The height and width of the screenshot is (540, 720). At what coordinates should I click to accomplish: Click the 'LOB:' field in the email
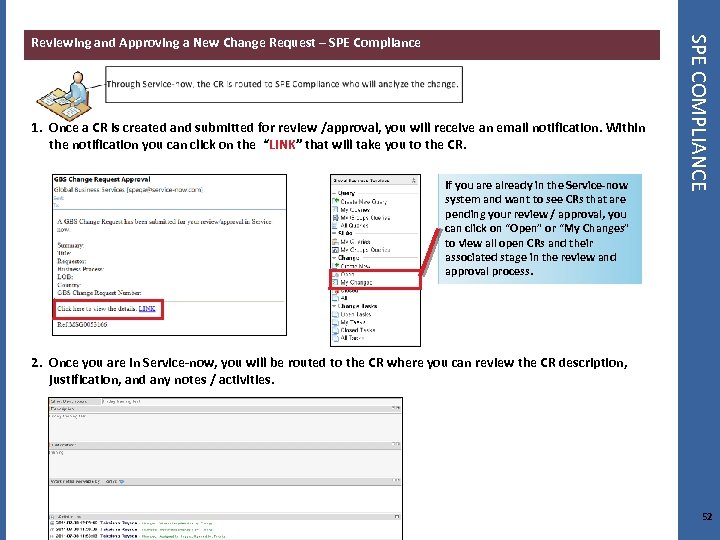[65, 277]
